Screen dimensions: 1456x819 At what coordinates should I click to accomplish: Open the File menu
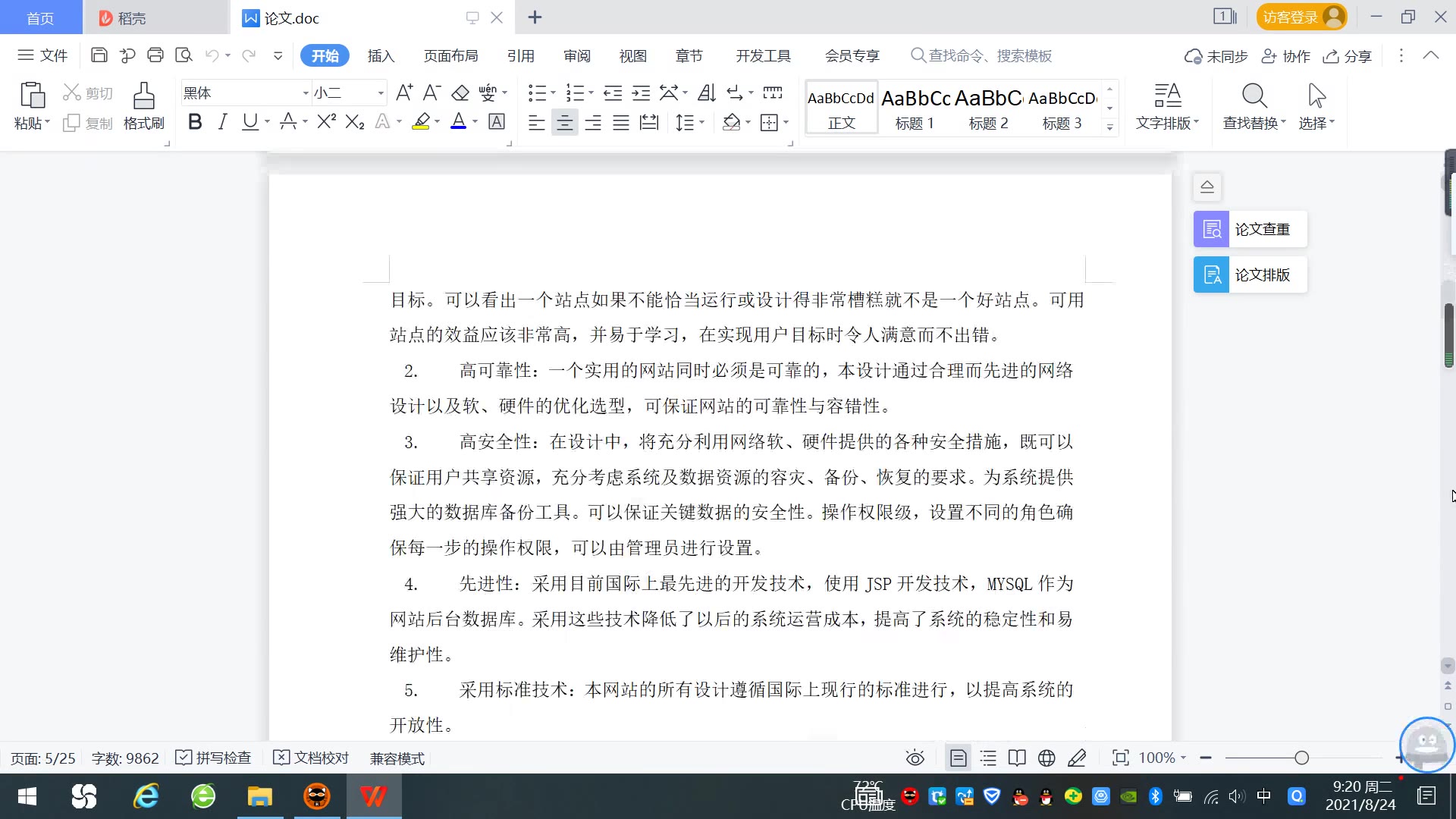(42, 55)
